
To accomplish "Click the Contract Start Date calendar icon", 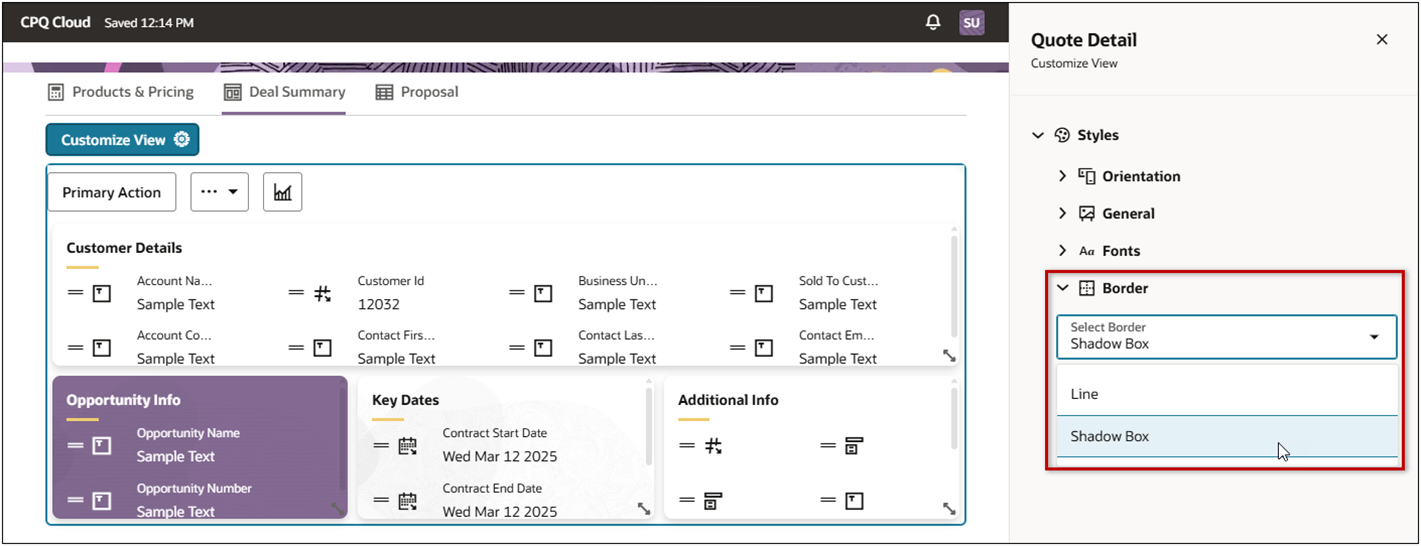I will coord(408,446).
